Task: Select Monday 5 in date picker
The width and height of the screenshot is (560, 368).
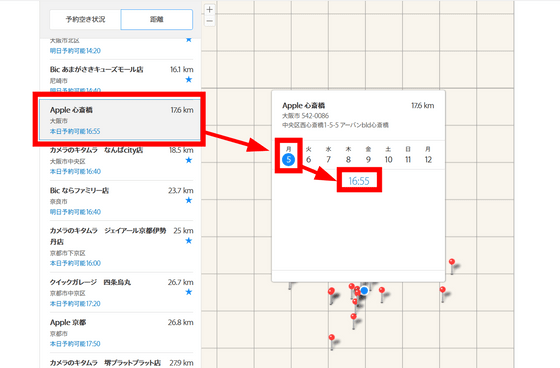Action: (x=289, y=159)
